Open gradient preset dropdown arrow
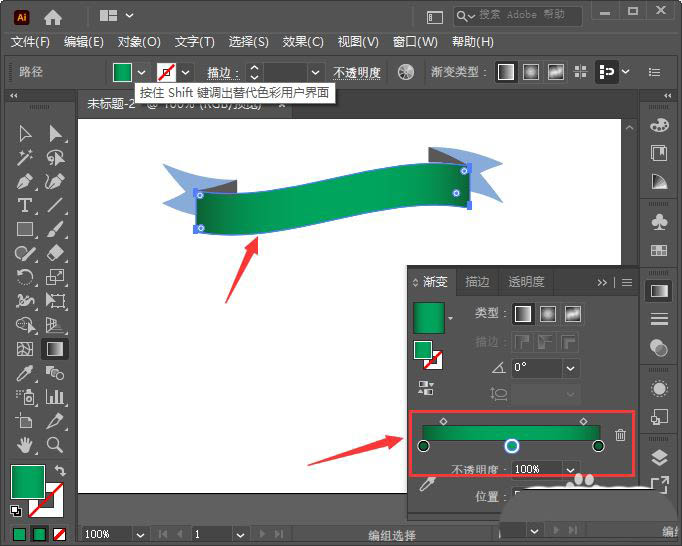Viewport: 682px width, 546px height. coord(450,318)
